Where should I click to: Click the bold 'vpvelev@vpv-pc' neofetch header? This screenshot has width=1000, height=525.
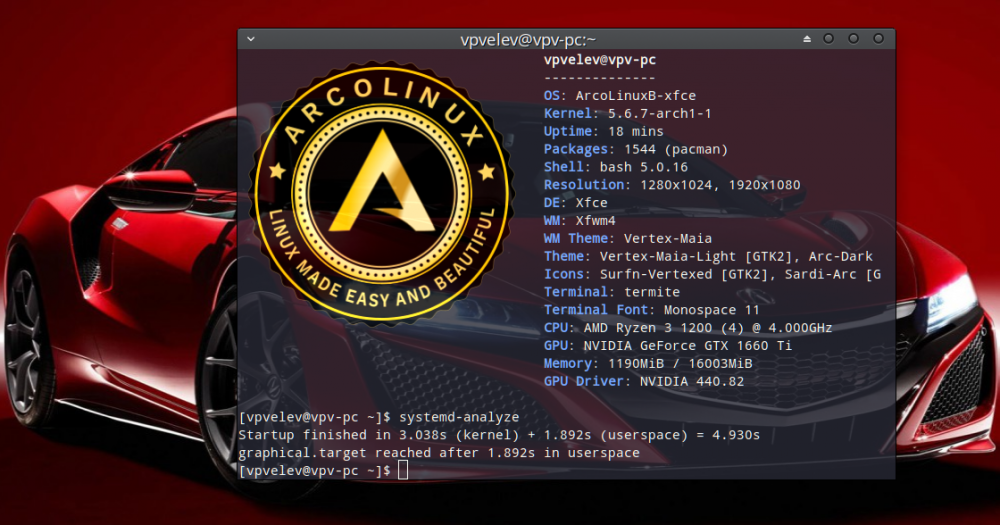click(599, 60)
